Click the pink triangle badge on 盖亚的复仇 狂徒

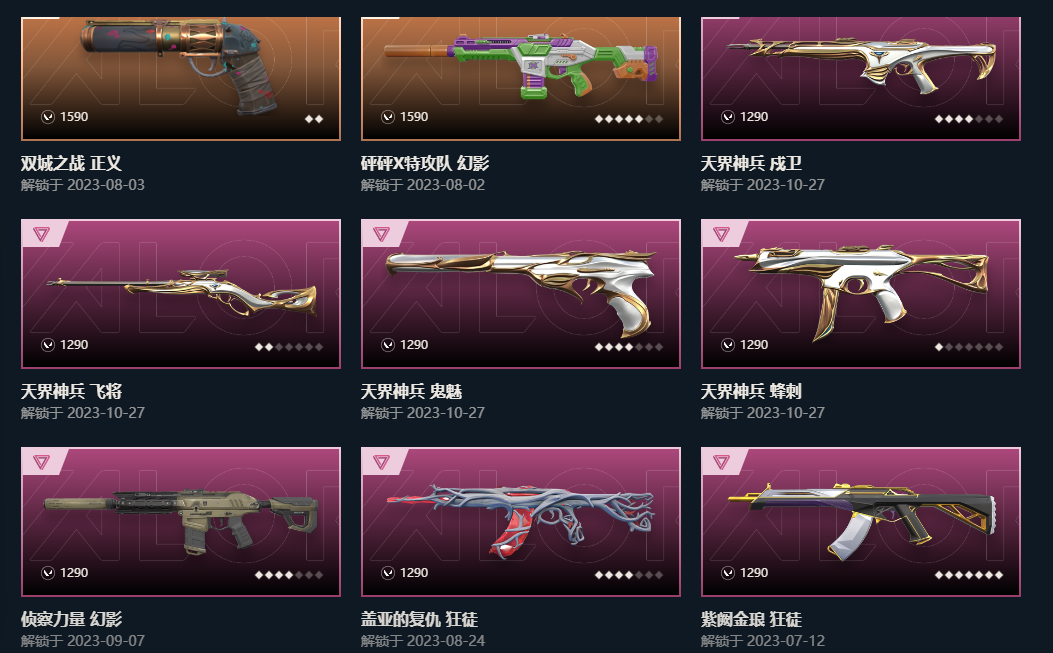[x=381, y=462]
